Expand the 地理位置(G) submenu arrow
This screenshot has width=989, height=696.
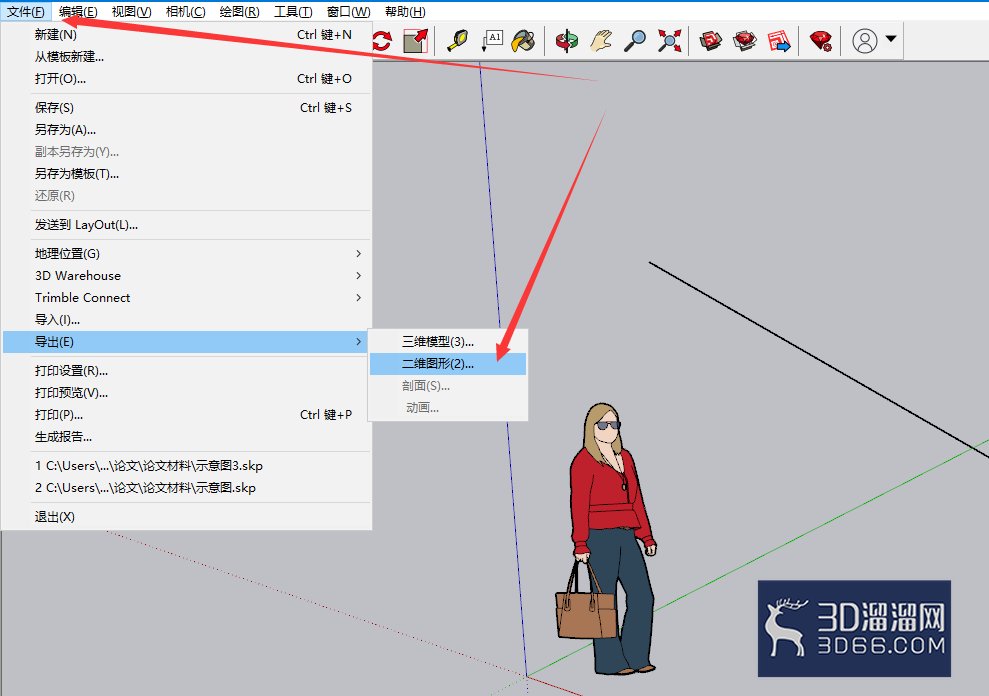358,254
